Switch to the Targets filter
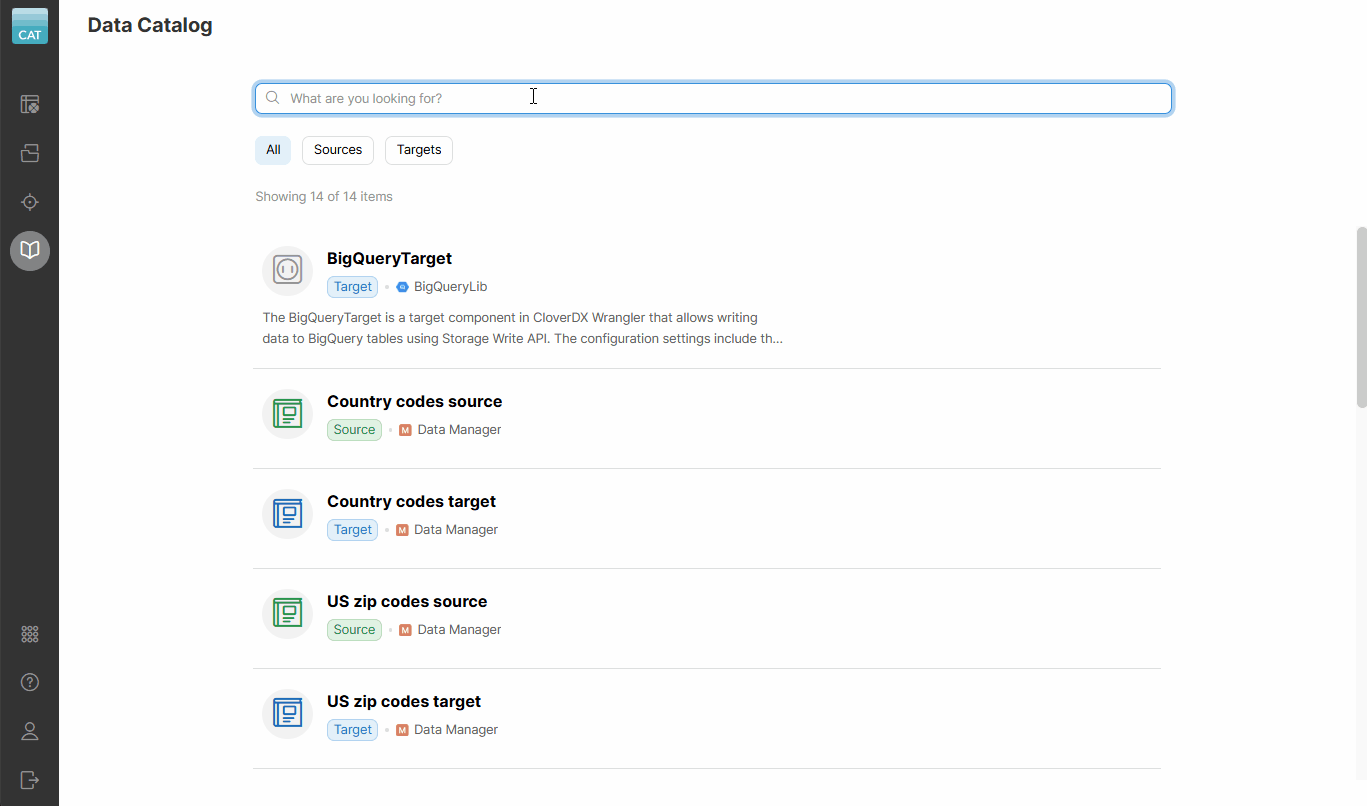This screenshot has width=1367, height=806. (x=418, y=149)
